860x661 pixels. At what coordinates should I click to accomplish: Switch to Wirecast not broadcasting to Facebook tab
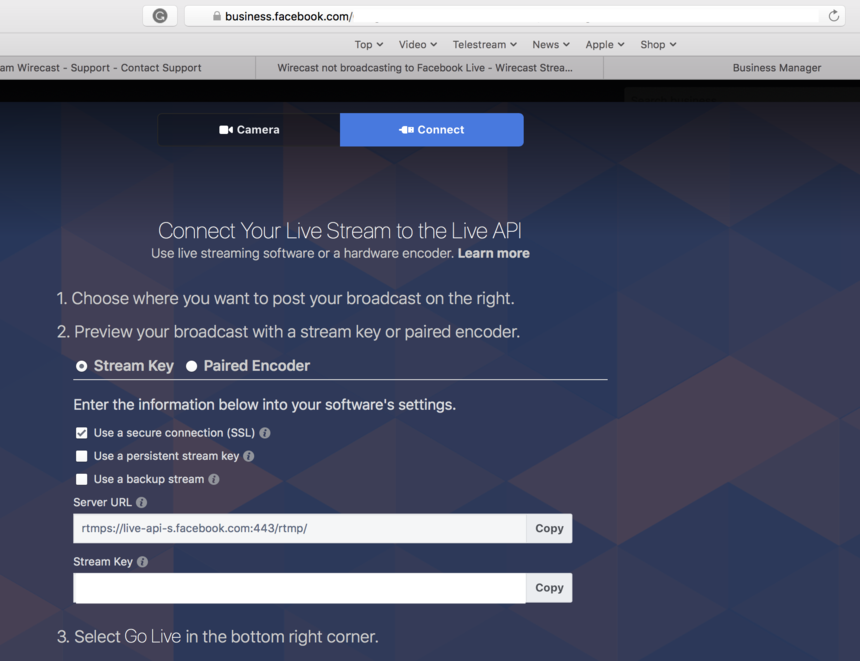429,68
